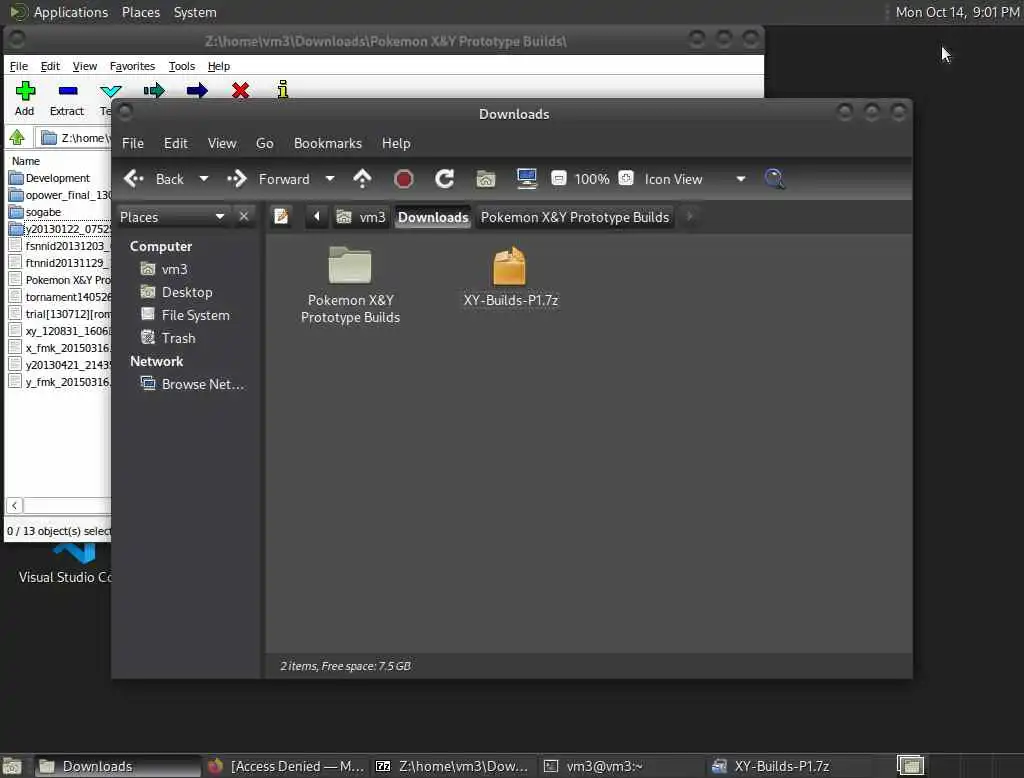The width and height of the screenshot is (1024, 778).
Task: Click the clock showing Mon Oct 14
Action: tap(957, 12)
